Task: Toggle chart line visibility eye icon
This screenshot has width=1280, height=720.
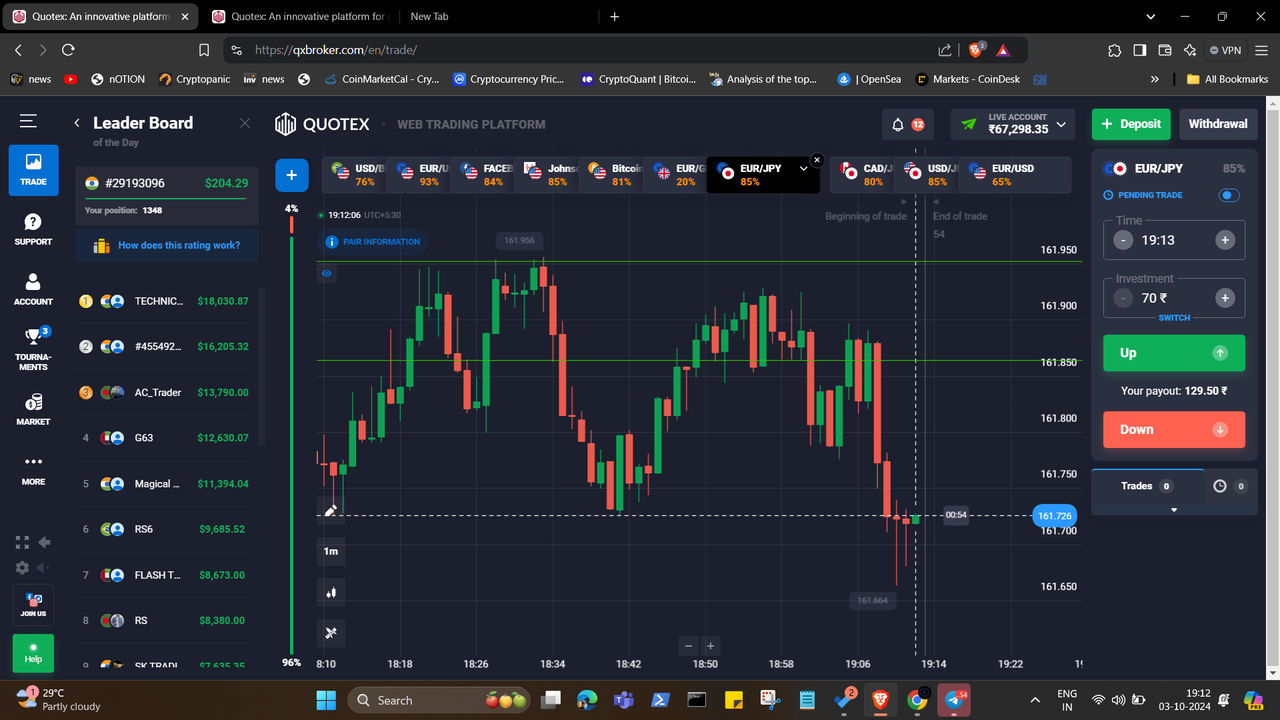Action: (x=327, y=273)
